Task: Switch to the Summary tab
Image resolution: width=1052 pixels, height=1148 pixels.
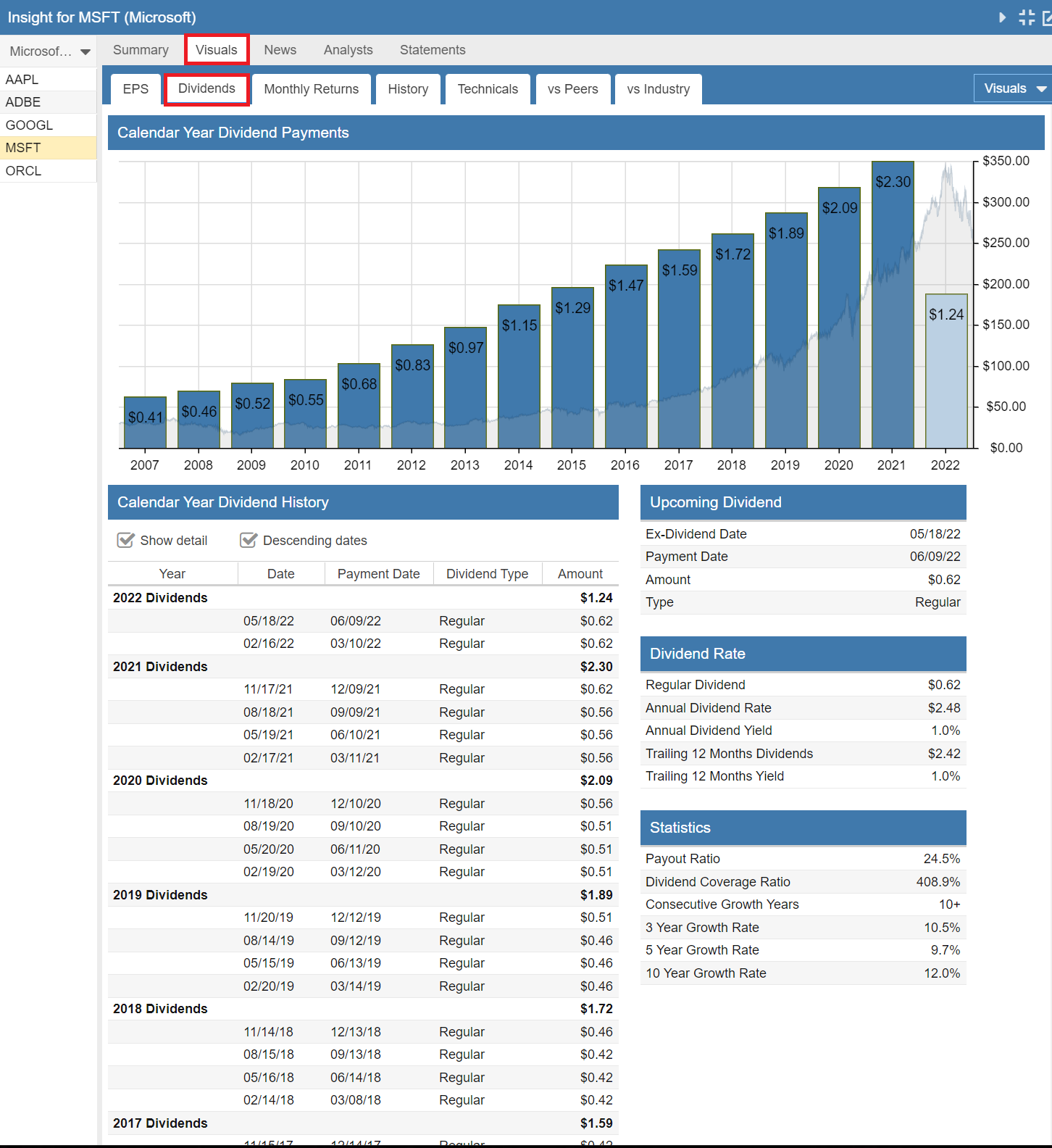Action: click(x=141, y=50)
